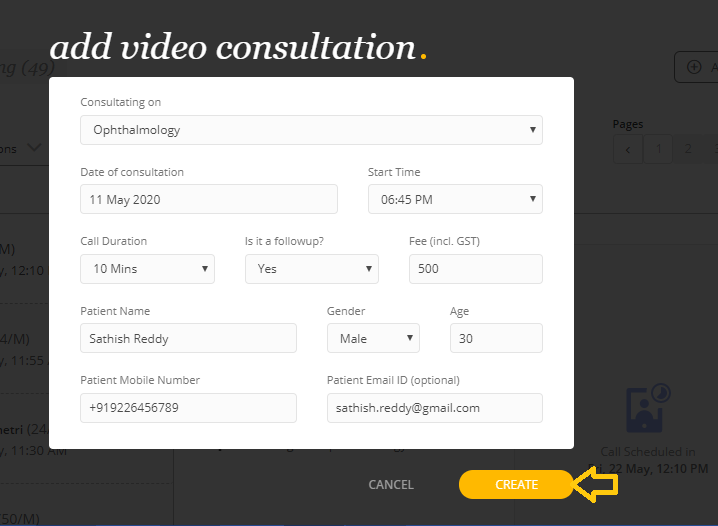This screenshot has width=718, height=526.
Task: Go to page 2 in pagination
Action: click(x=687, y=150)
